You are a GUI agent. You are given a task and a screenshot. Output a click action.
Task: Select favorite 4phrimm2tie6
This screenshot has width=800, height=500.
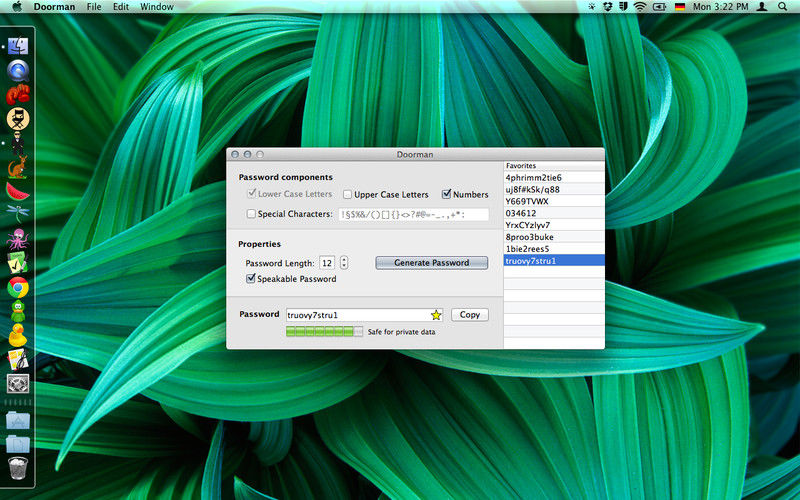click(554, 178)
